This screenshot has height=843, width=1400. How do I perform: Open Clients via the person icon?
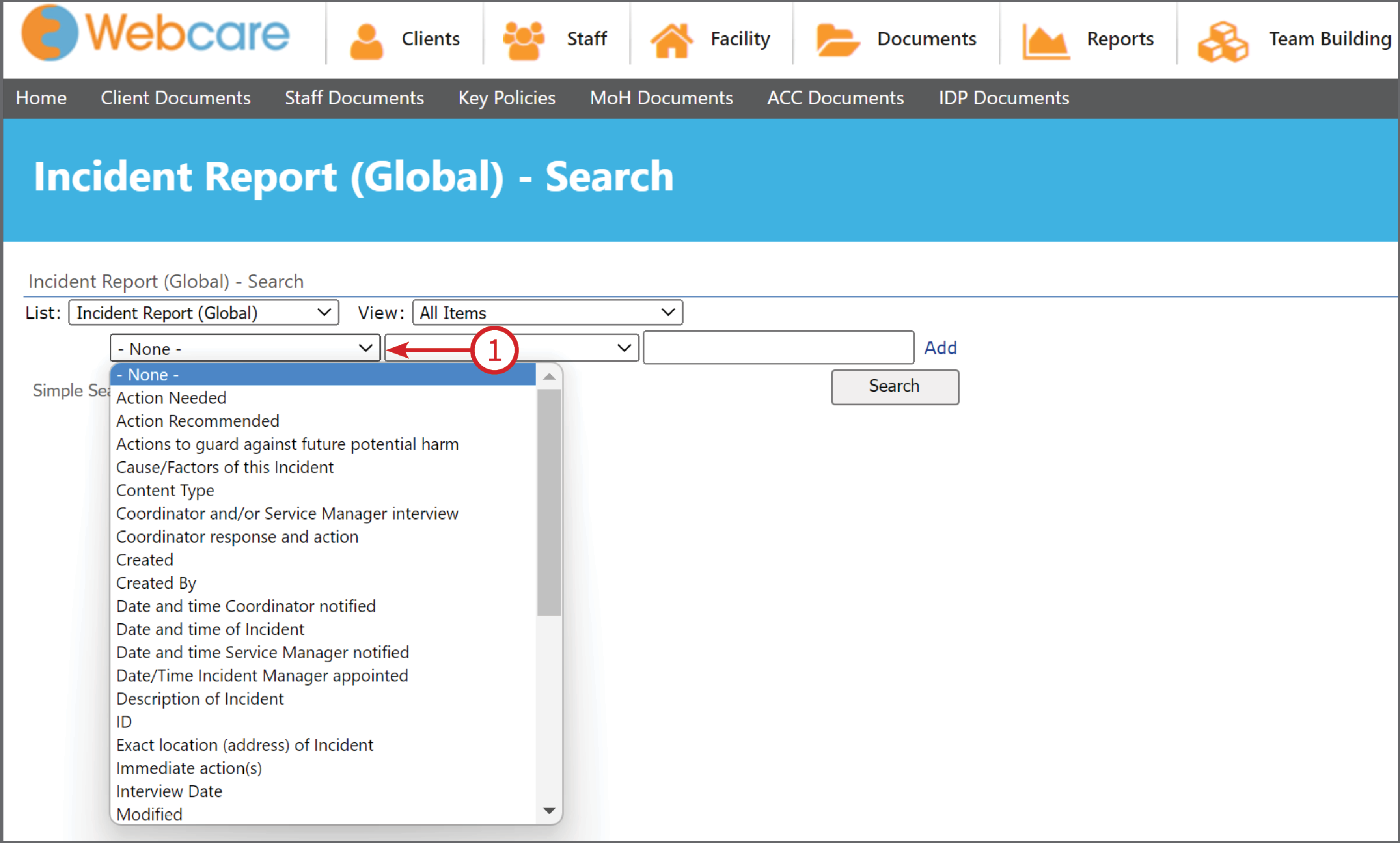pos(367,41)
